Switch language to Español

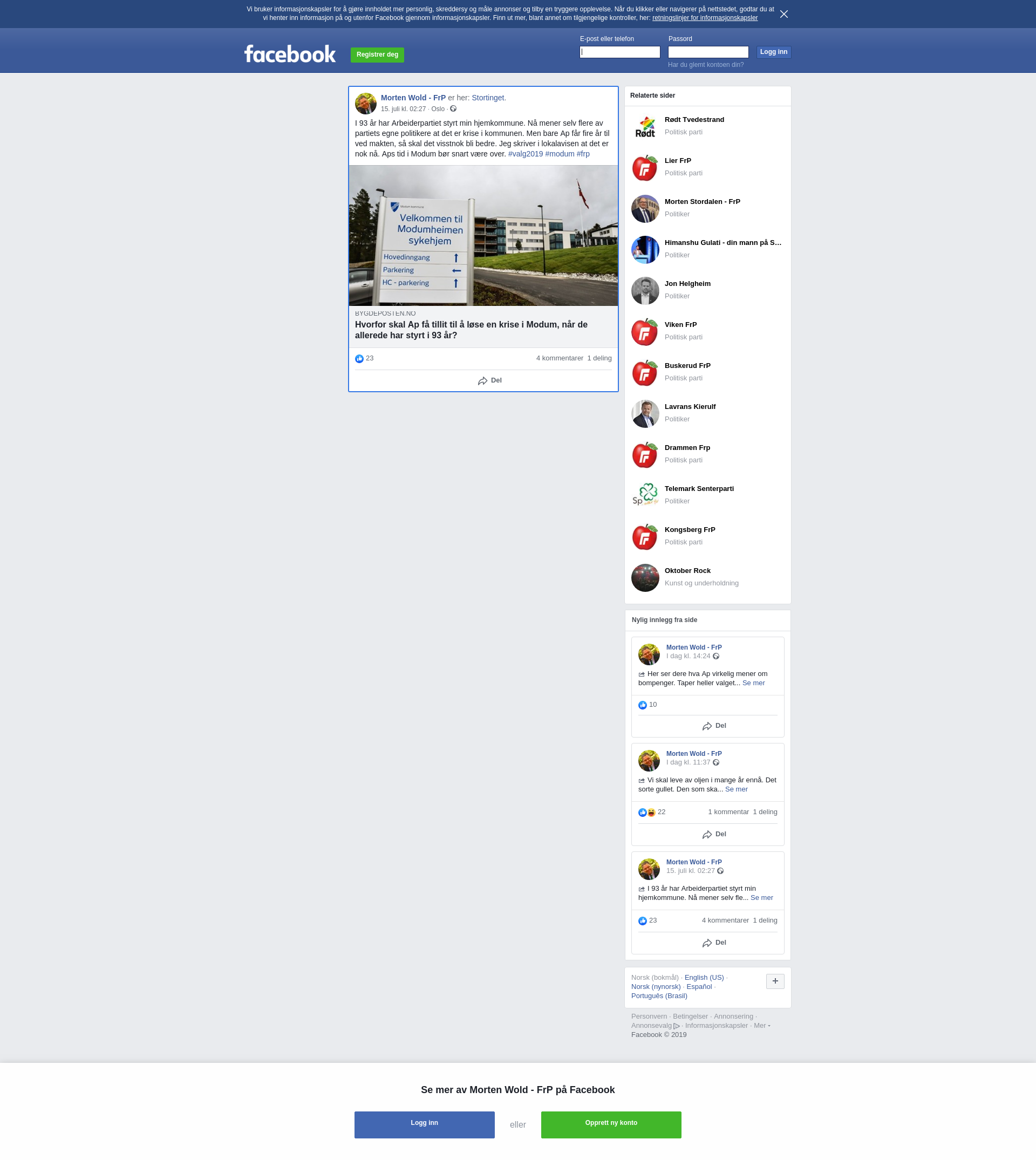(x=698, y=986)
